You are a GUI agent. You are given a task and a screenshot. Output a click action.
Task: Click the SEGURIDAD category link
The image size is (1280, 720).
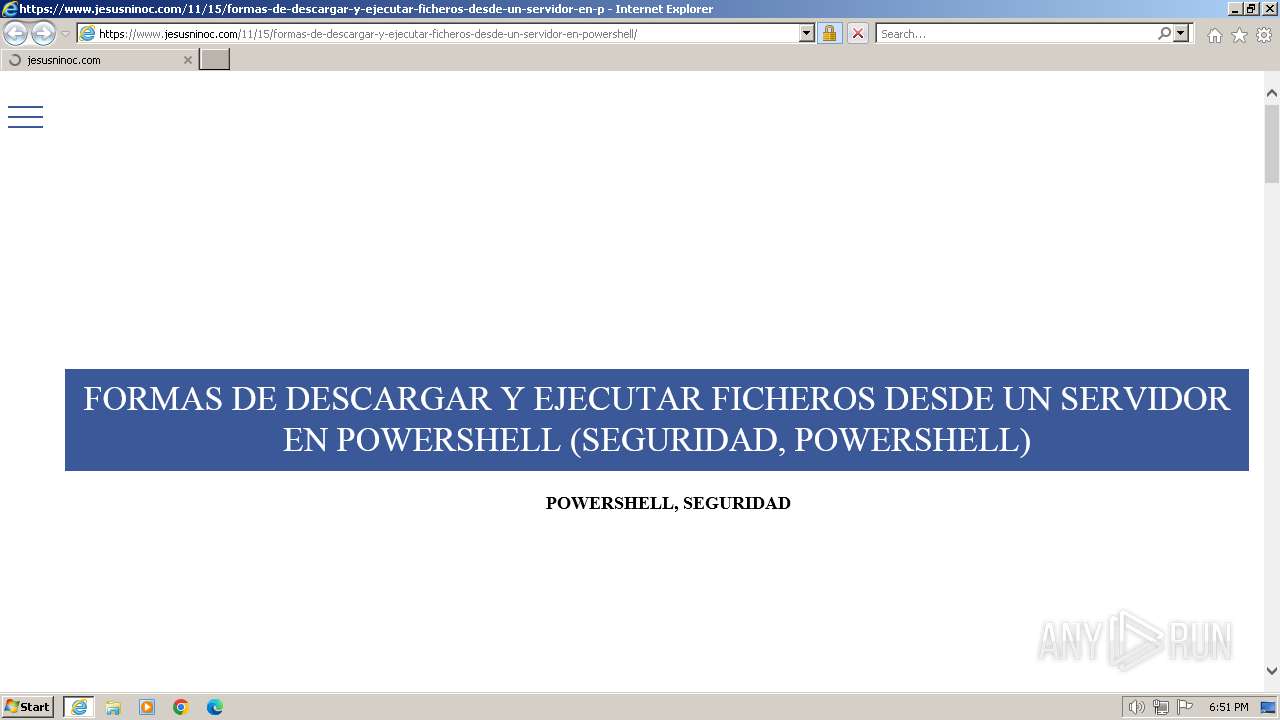[737, 503]
